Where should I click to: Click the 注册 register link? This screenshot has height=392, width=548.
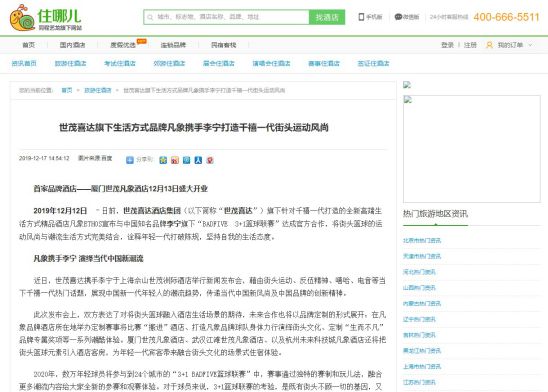click(470, 45)
